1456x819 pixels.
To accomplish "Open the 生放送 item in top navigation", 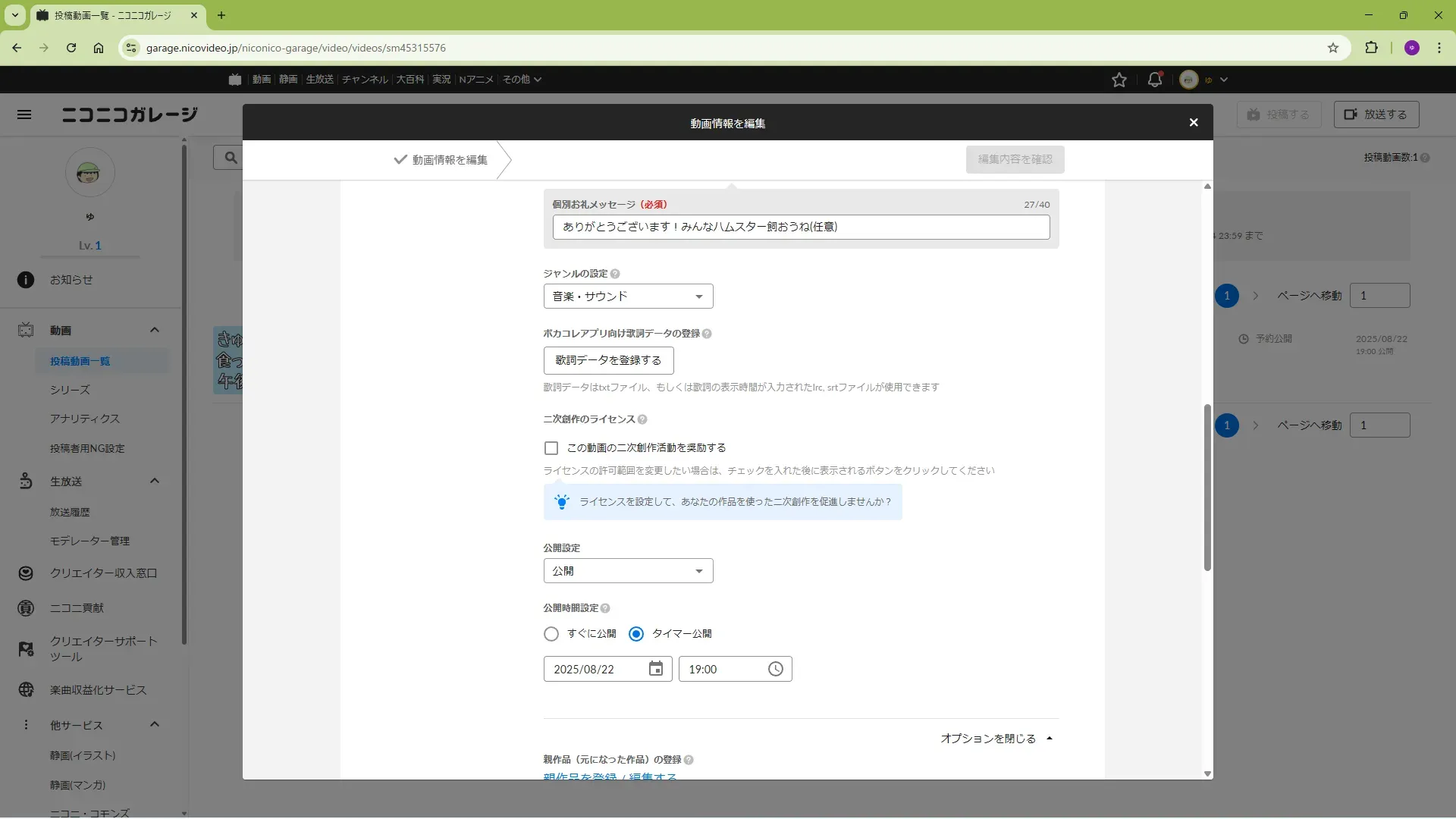I will (x=319, y=80).
